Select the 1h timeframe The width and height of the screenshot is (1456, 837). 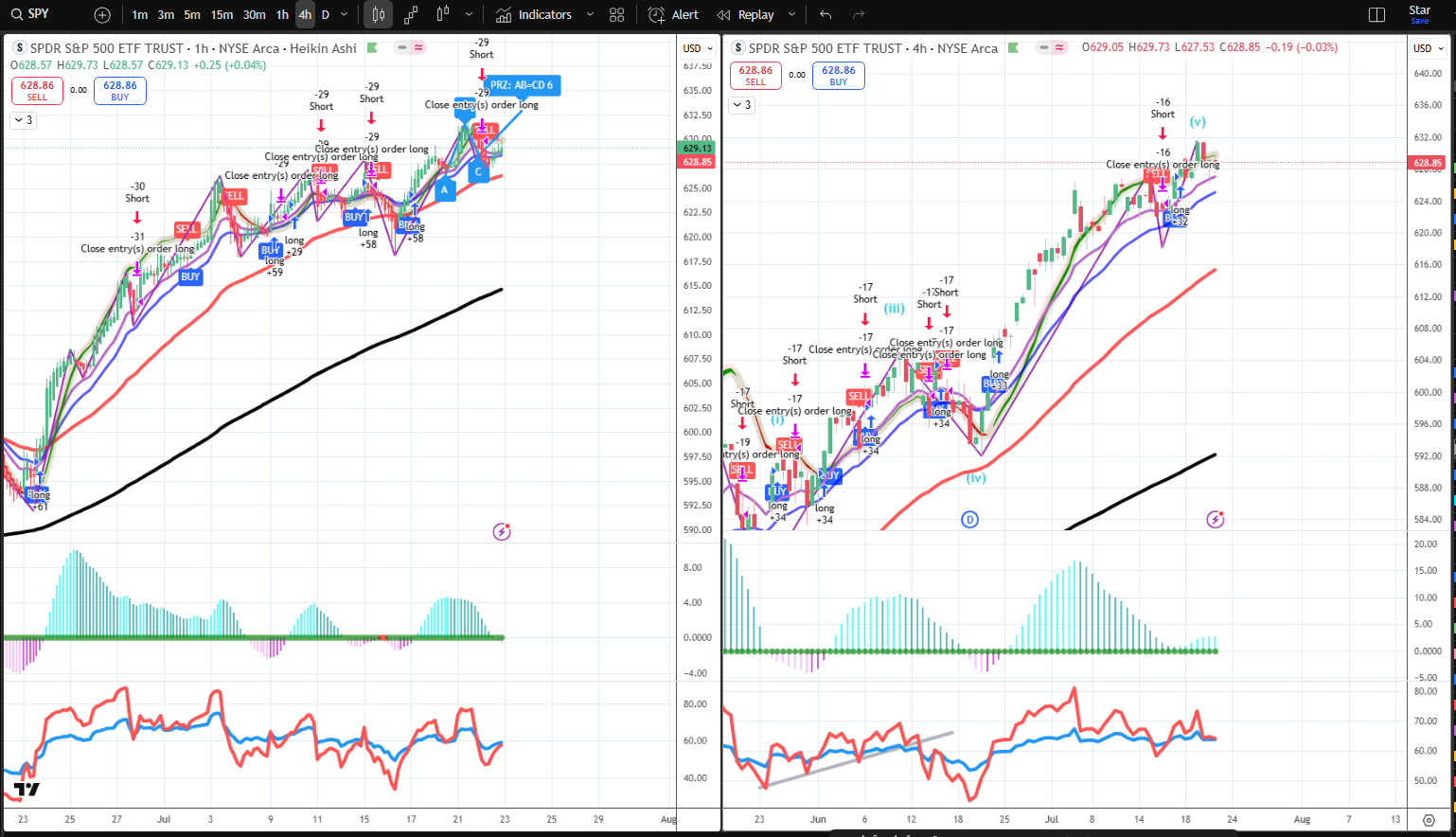pos(282,15)
